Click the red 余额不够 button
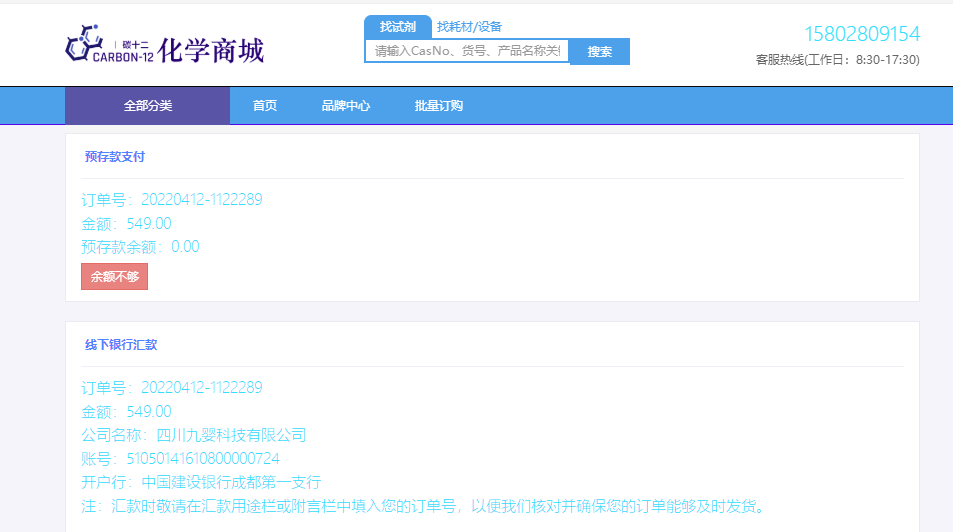 click(x=114, y=277)
